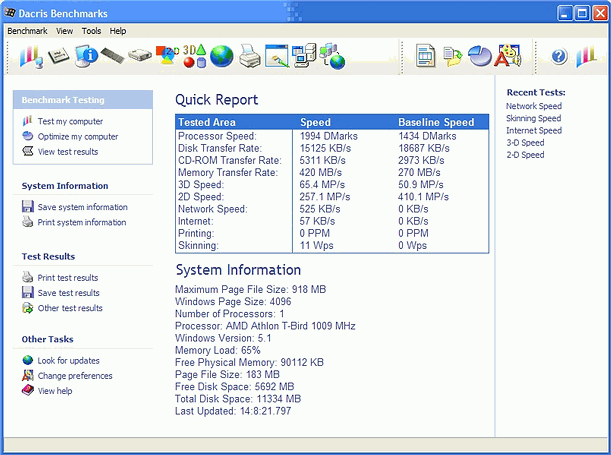611x455 pixels.
Task: Click the Last Updated timestamp line
Action: [x=233, y=411]
